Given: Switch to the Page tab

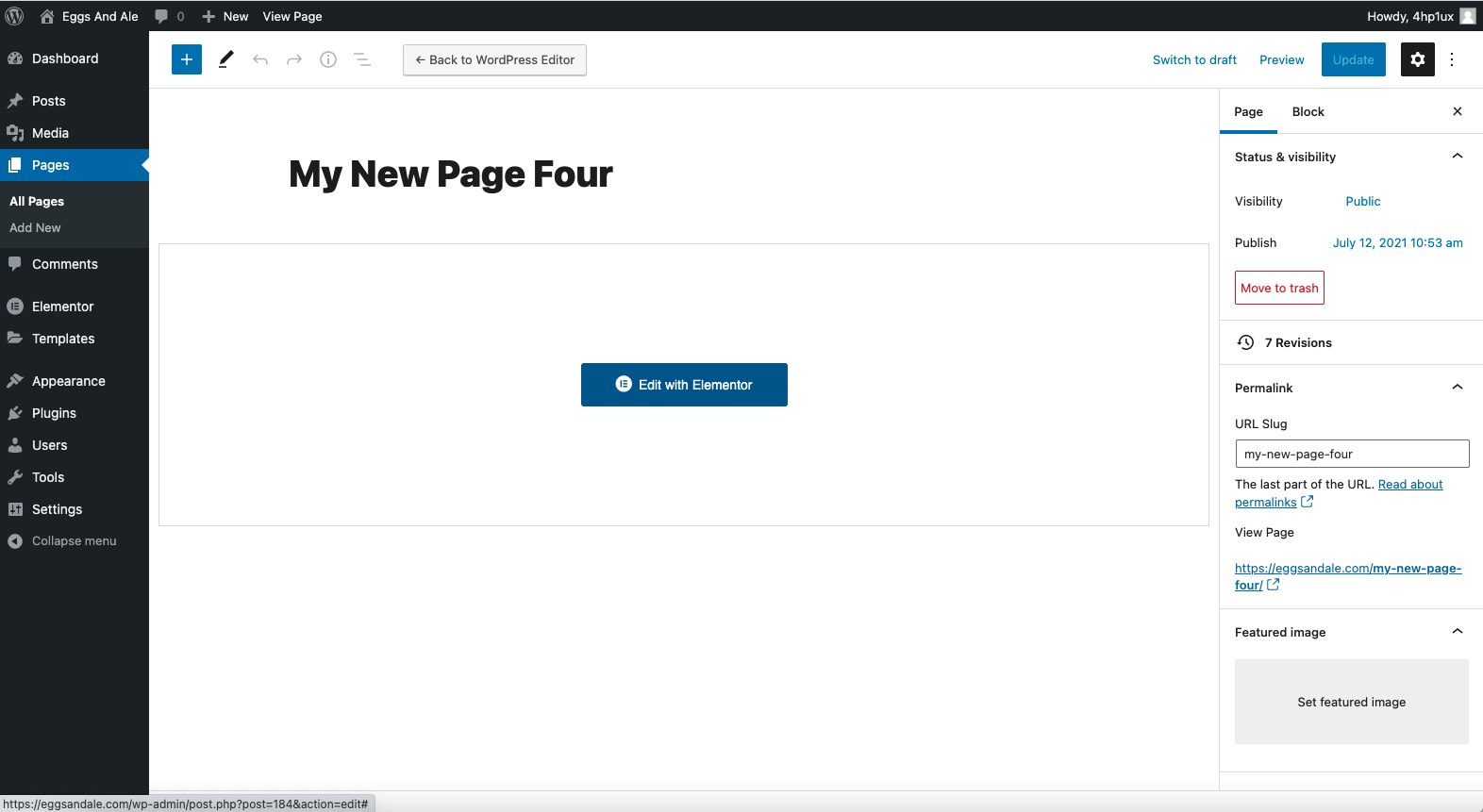Looking at the screenshot, I should 1248,111.
